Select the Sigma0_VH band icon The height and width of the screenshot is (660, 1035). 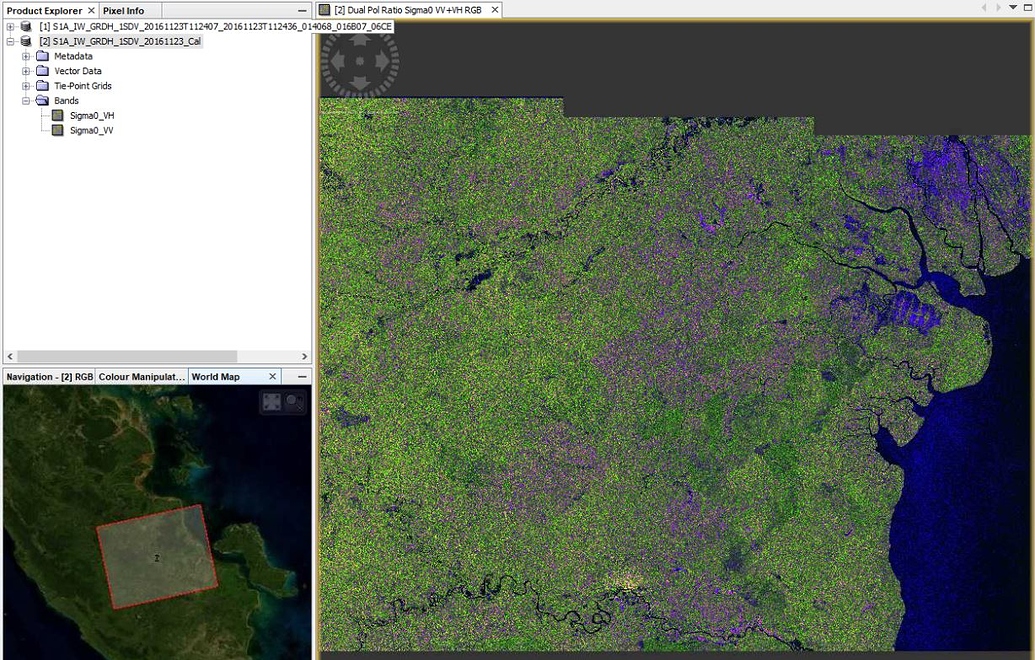point(58,115)
